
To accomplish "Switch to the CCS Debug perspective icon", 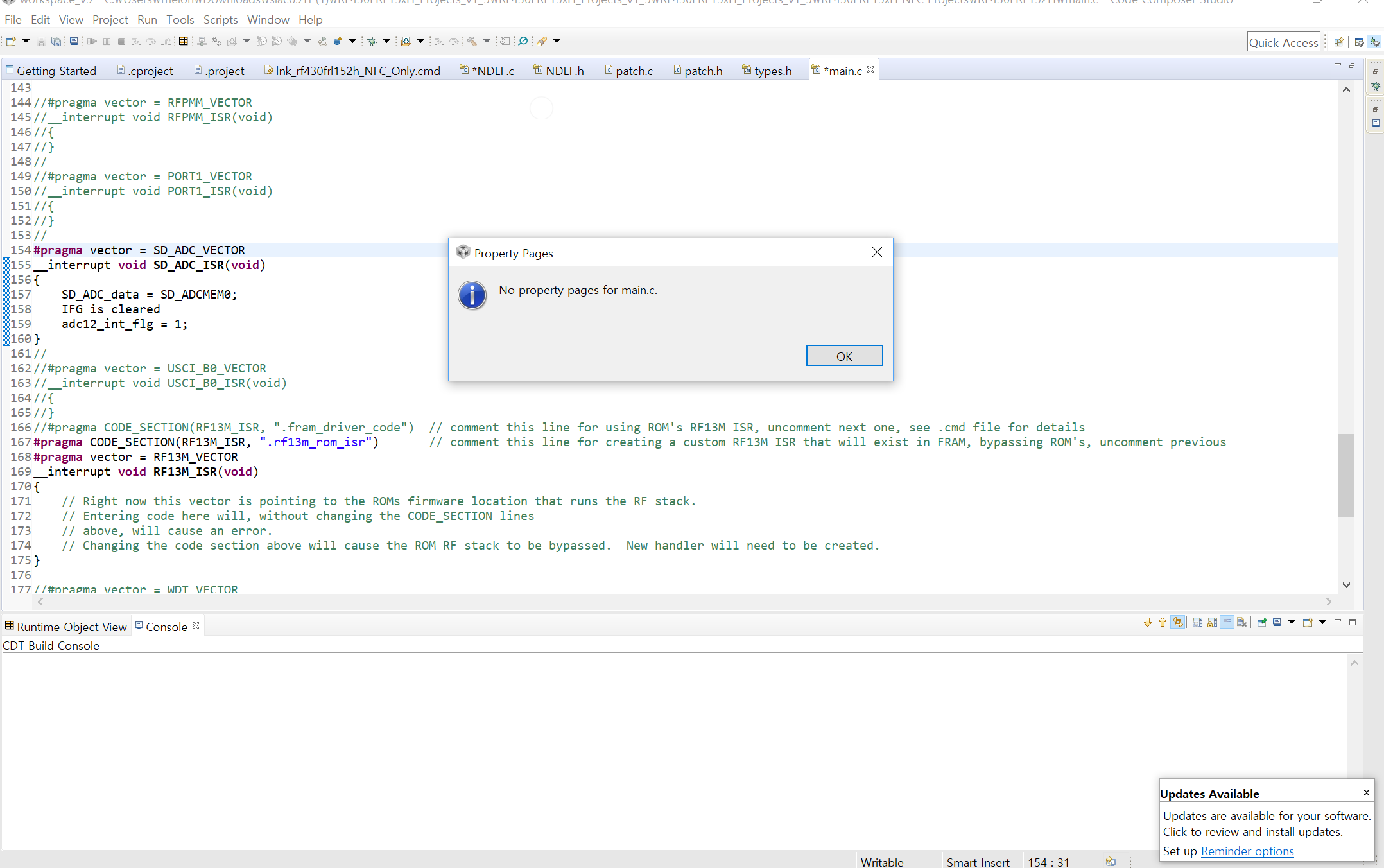I will pyautogui.click(x=1374, y=42).
